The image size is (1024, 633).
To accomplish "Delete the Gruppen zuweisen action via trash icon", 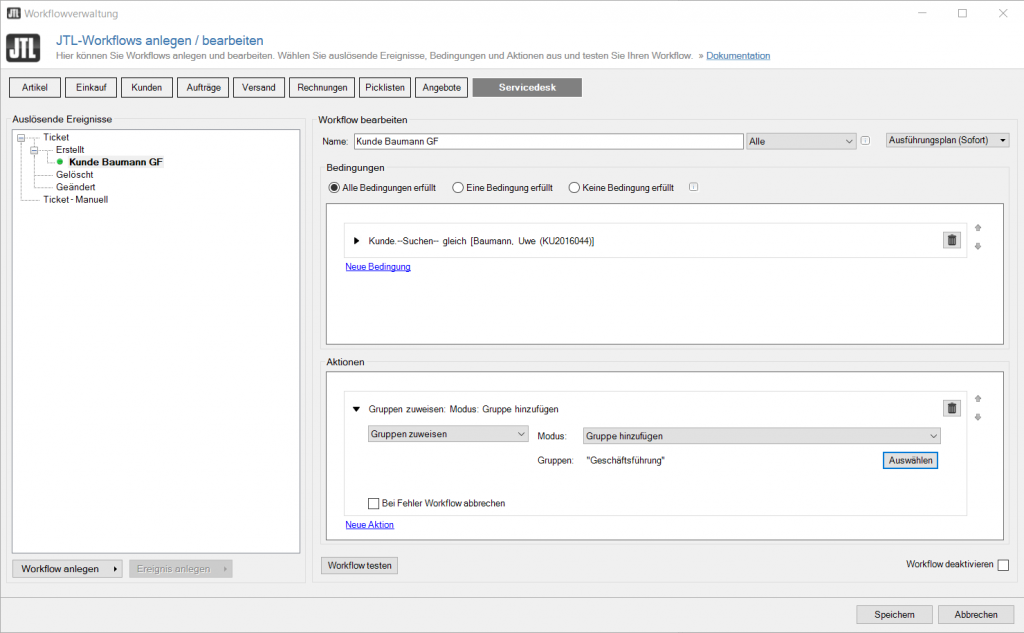I will [x=951, y=408].
